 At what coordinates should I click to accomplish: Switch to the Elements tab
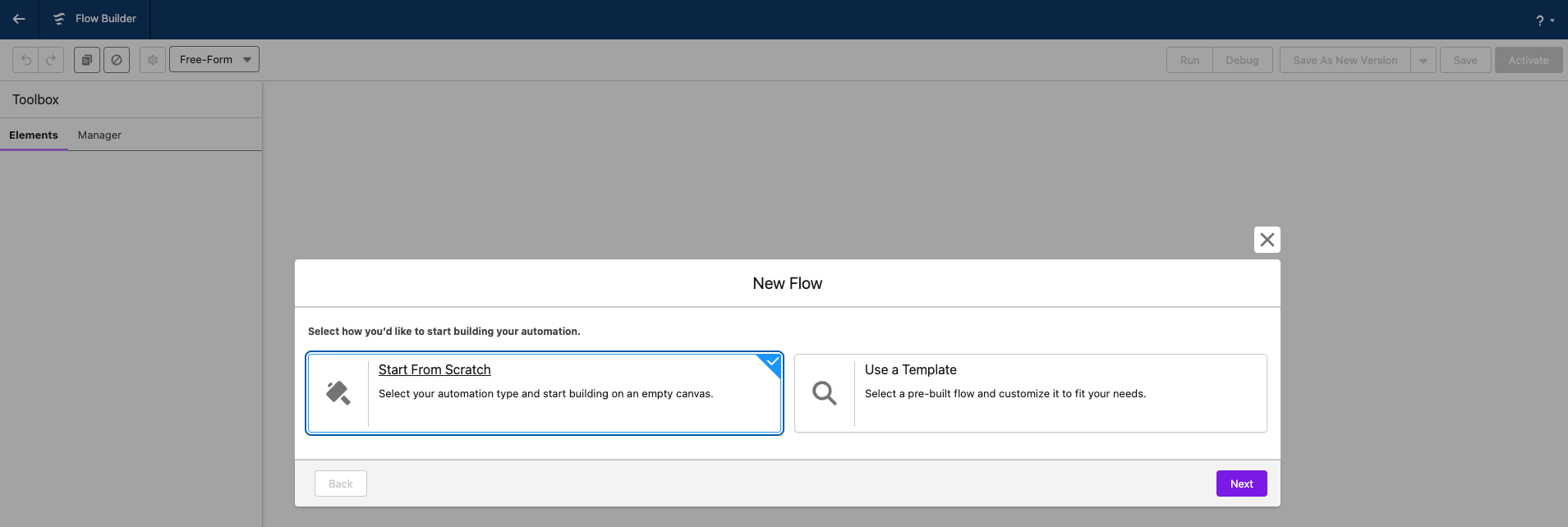point(34,135)
